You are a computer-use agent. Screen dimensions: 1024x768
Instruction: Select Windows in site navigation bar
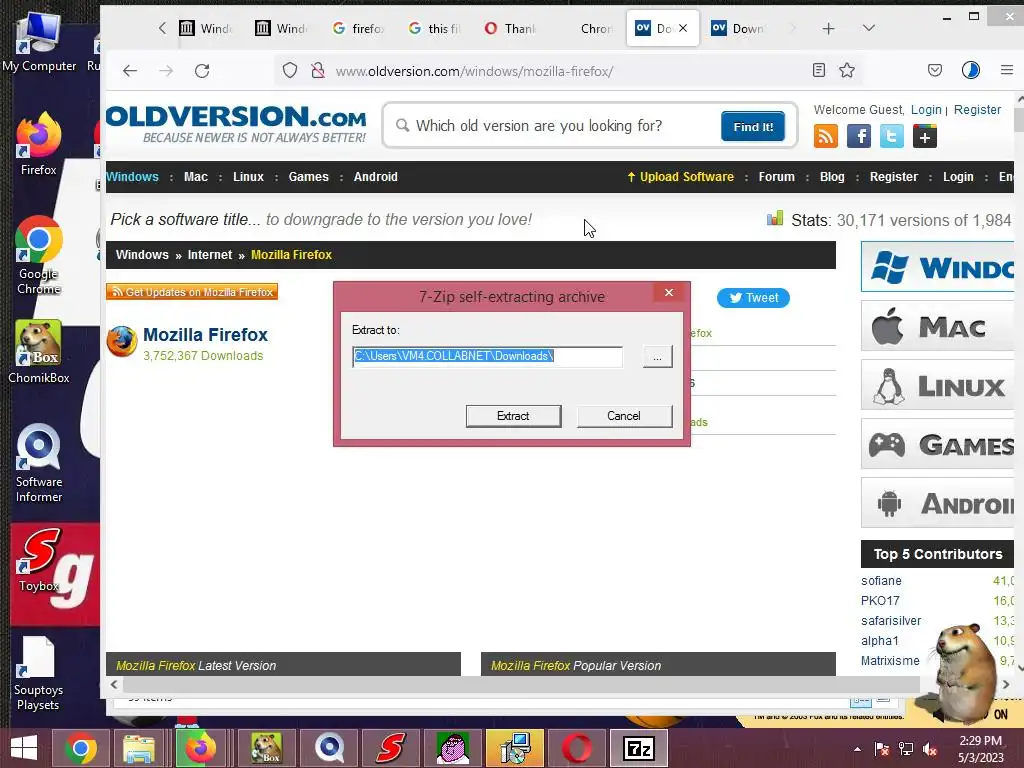tap(133, 177)
